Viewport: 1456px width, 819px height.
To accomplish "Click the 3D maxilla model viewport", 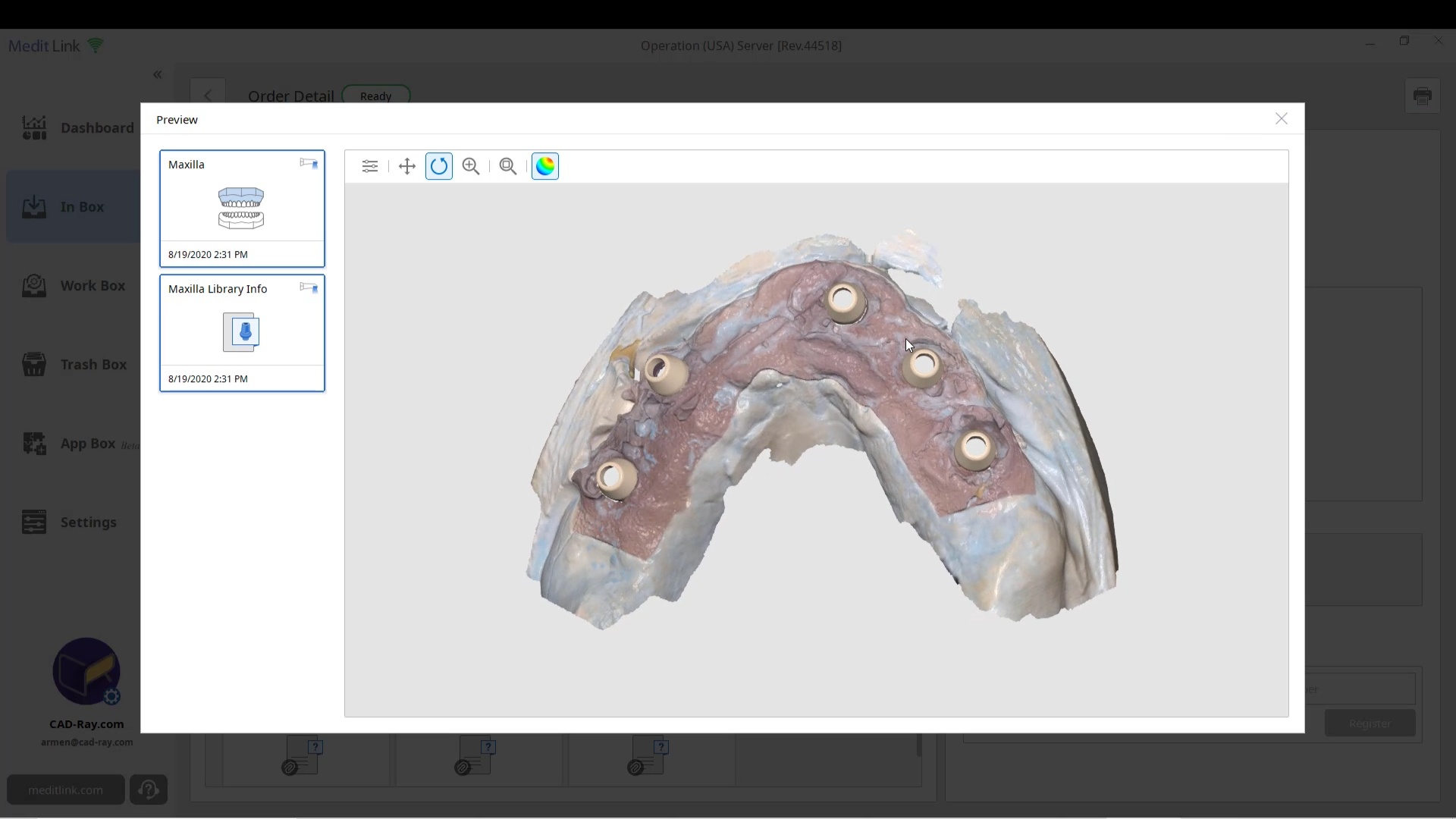I will (x=817, y=450).
